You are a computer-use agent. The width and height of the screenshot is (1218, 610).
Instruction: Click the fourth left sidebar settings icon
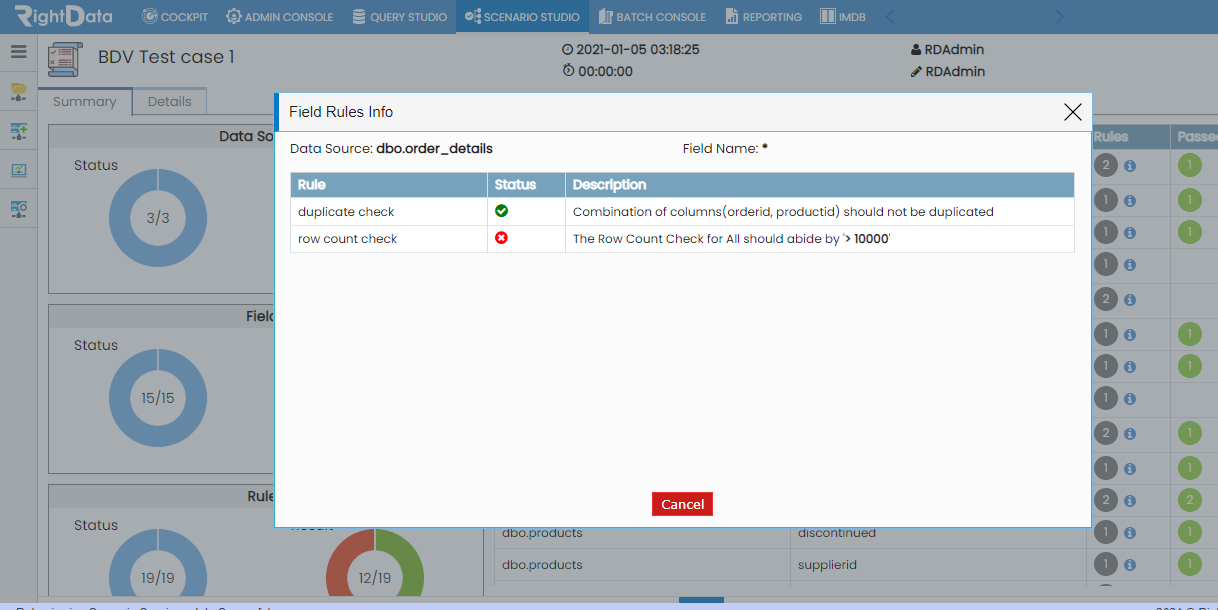click(19, 209)
